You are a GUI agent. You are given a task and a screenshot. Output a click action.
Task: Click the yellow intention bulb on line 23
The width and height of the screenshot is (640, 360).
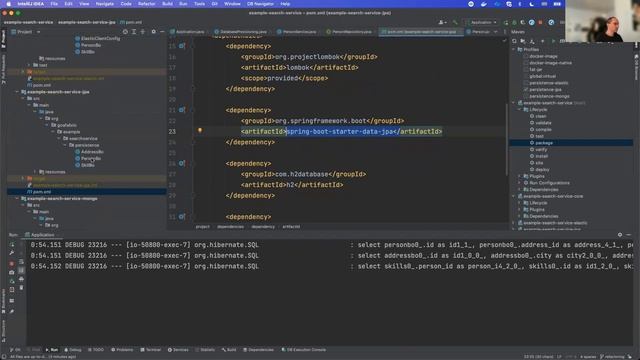[200, 130]
